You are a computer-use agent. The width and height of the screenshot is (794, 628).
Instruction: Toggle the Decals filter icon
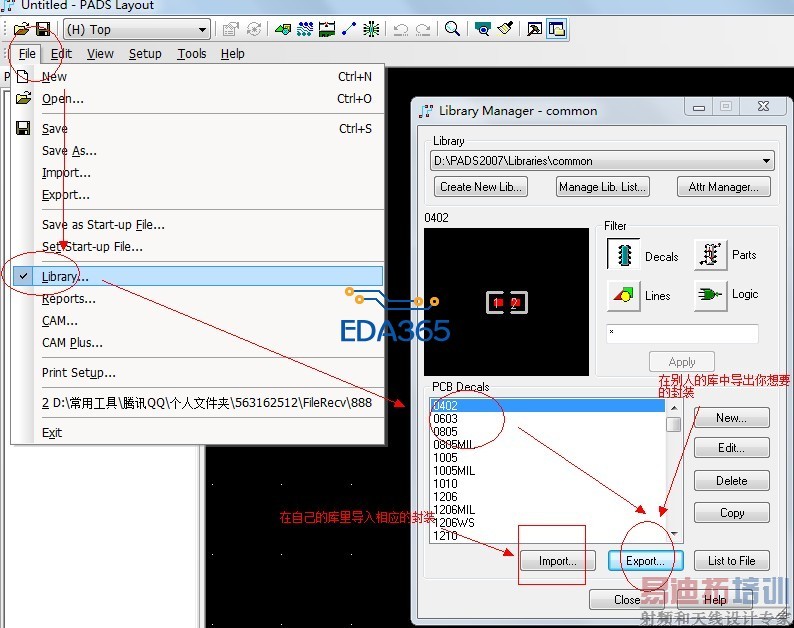[x=623, y=254]
